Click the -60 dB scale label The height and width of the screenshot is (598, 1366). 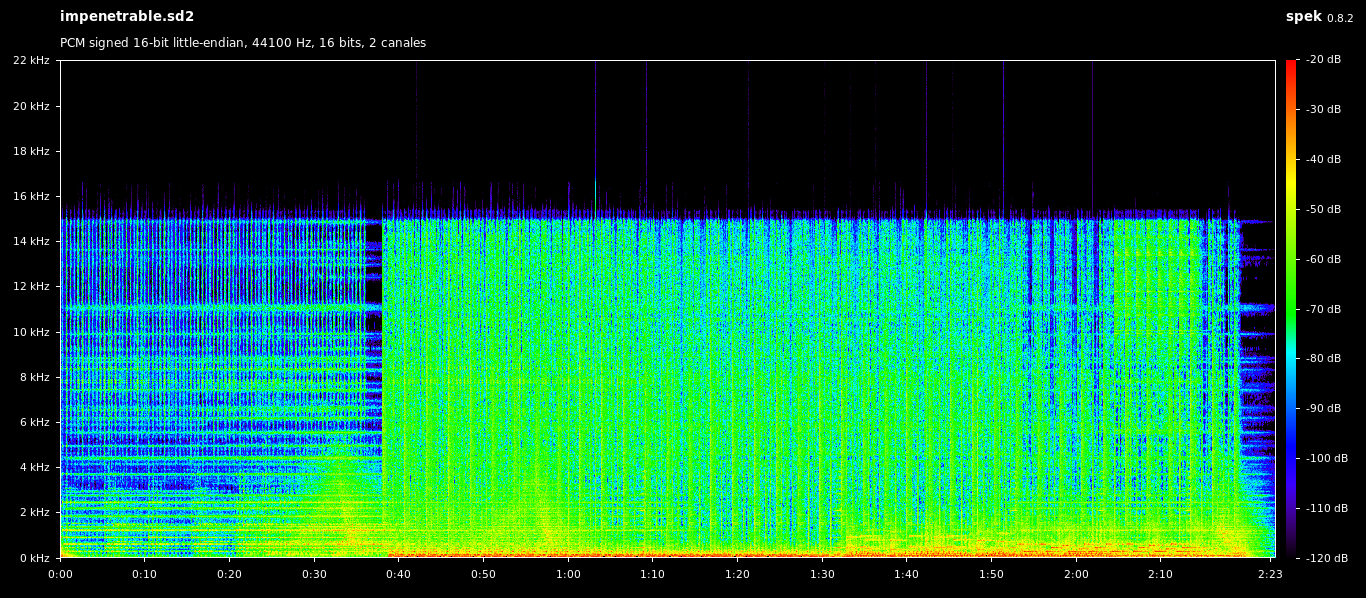coord(1324,260)
